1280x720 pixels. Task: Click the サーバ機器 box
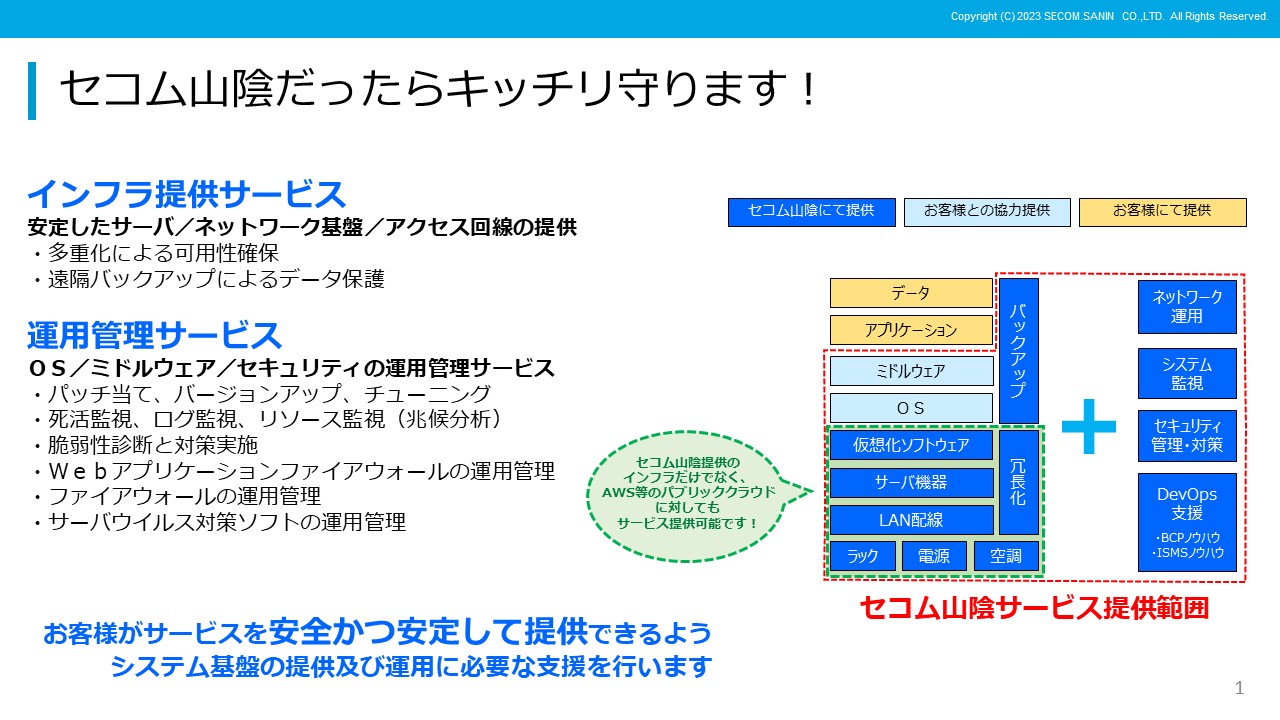pos(911,482)
